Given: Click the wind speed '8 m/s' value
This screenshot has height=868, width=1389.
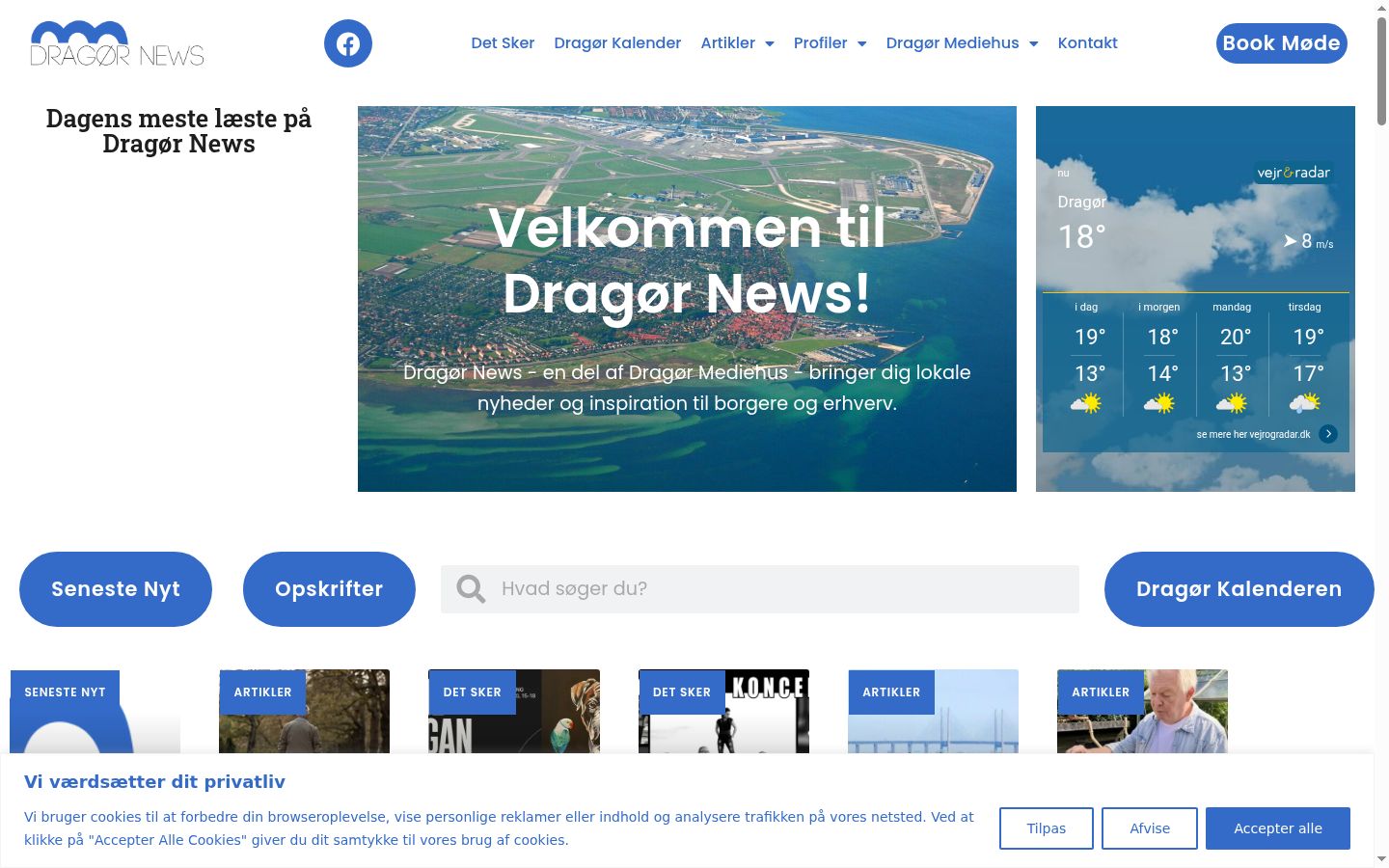Looking at the screenshot, I should point(1318,241).
